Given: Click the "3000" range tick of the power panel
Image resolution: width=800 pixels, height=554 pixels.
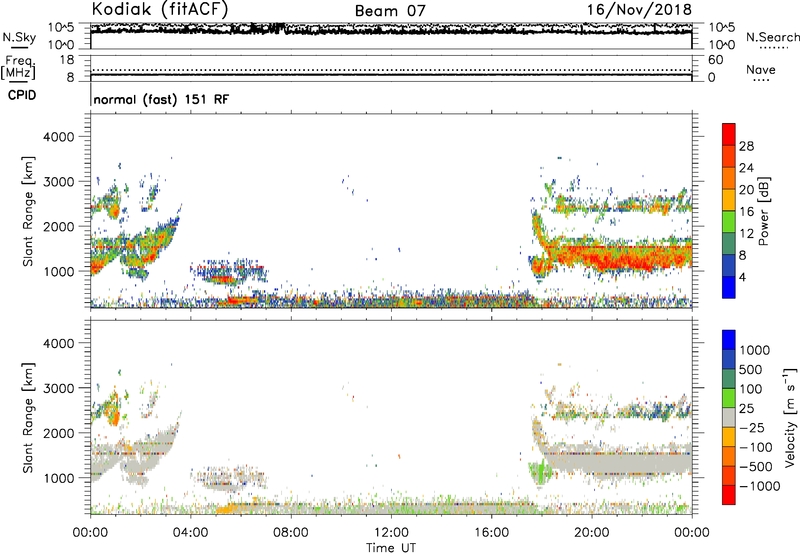Looking at the screenshot, I should click(59, 182).
